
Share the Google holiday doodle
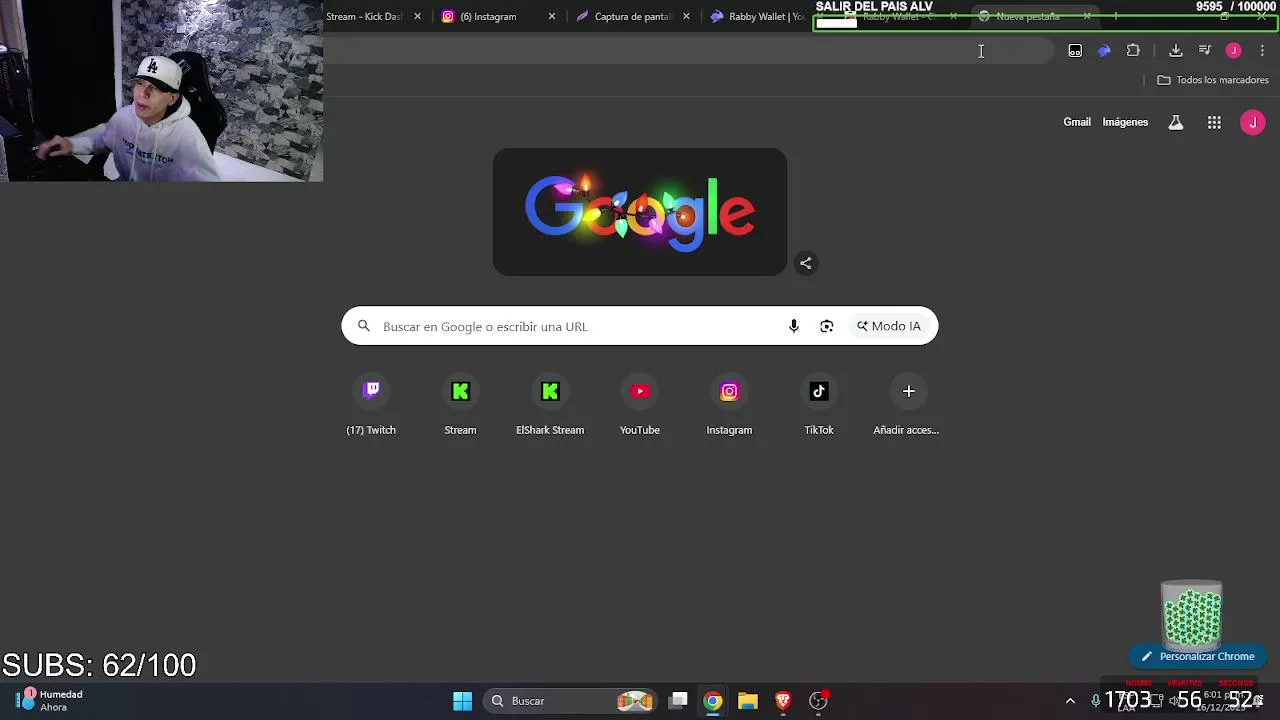tap(806, 263)
